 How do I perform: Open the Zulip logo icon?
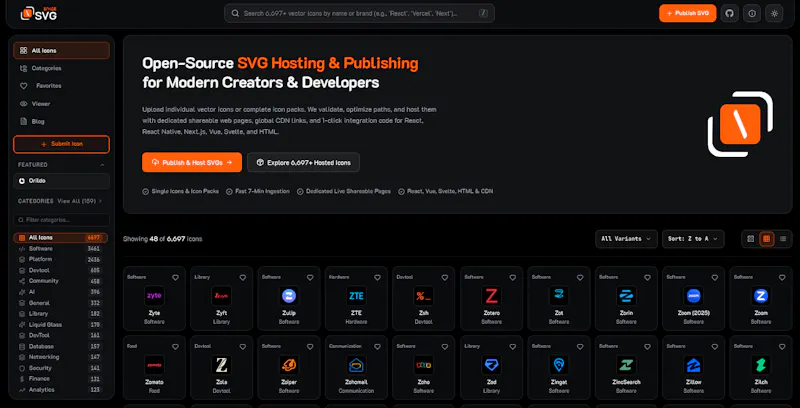pyautogui.click(x=289, y=296)
